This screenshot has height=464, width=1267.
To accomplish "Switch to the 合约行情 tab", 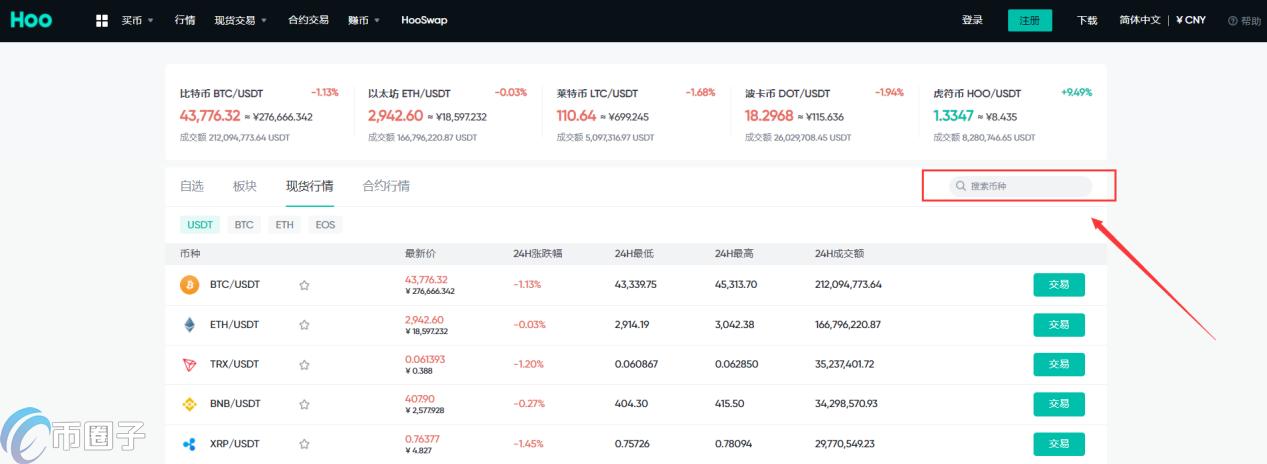I will pos(386,186).
